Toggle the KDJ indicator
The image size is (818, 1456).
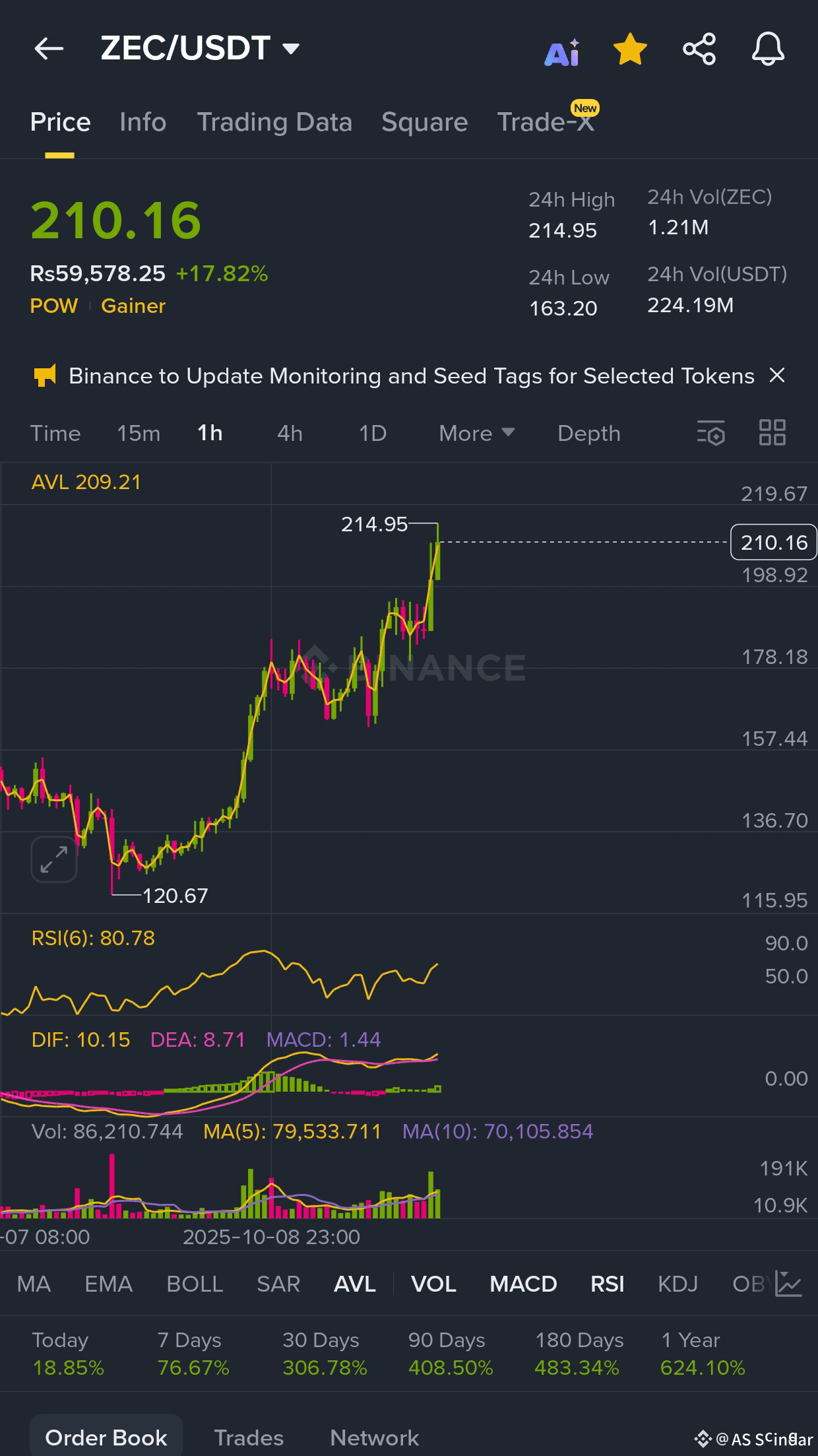coord(677,1284)
